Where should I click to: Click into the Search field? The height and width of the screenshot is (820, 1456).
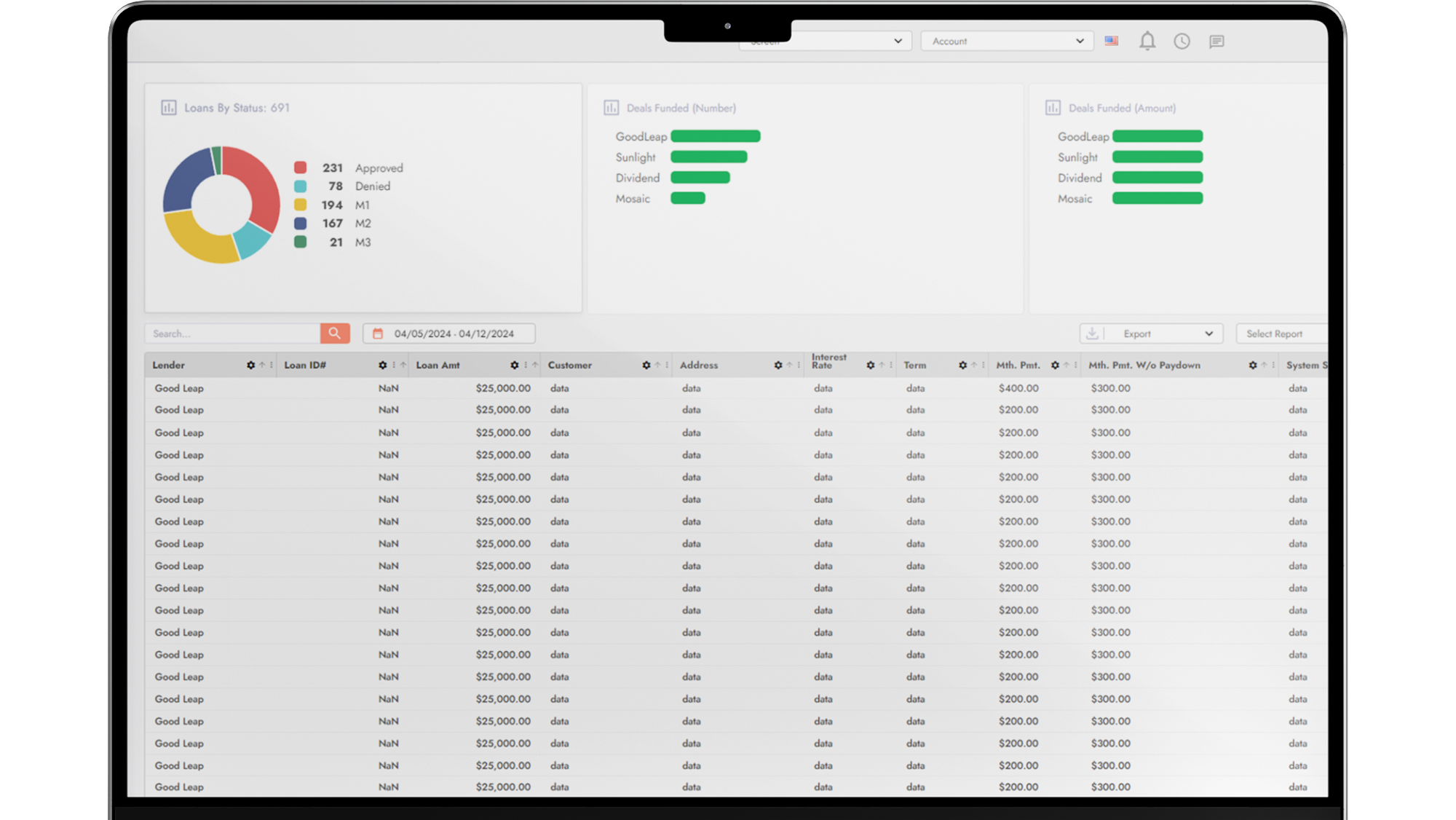pos(233,334)
